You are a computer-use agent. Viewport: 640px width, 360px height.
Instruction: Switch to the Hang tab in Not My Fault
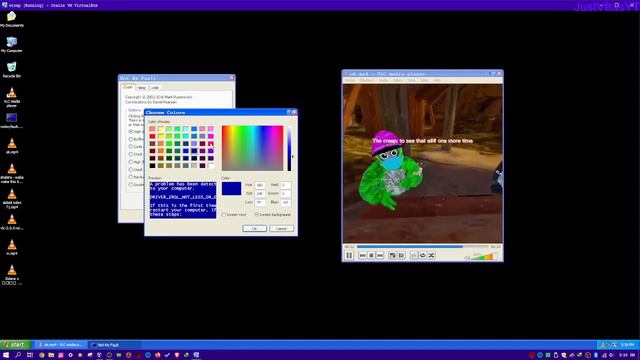coord(141,88)
